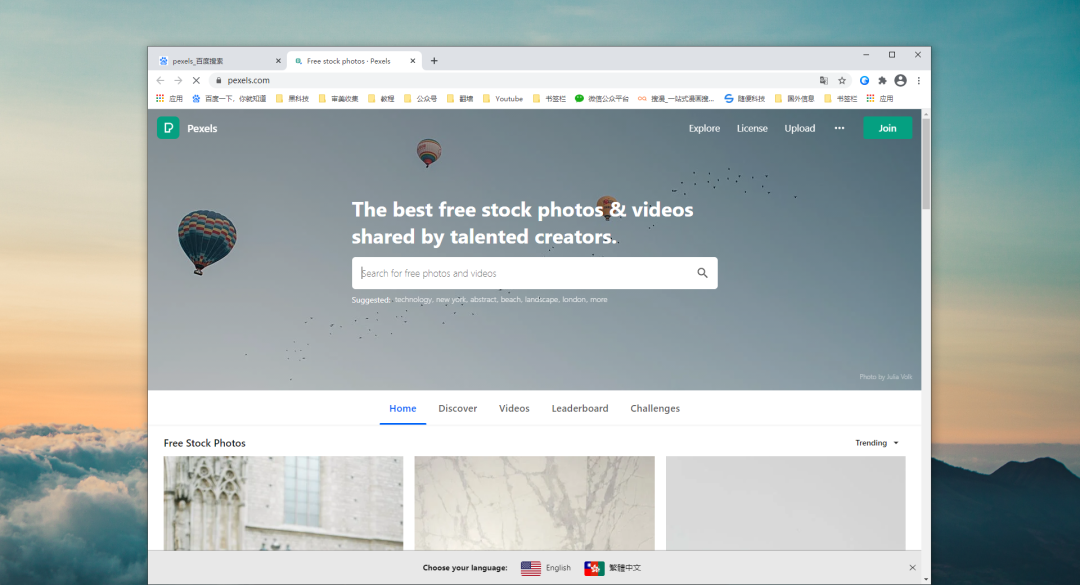Screen dimensions: 1080x585
Task: Click the green Join button
Action: pos(887,128)
